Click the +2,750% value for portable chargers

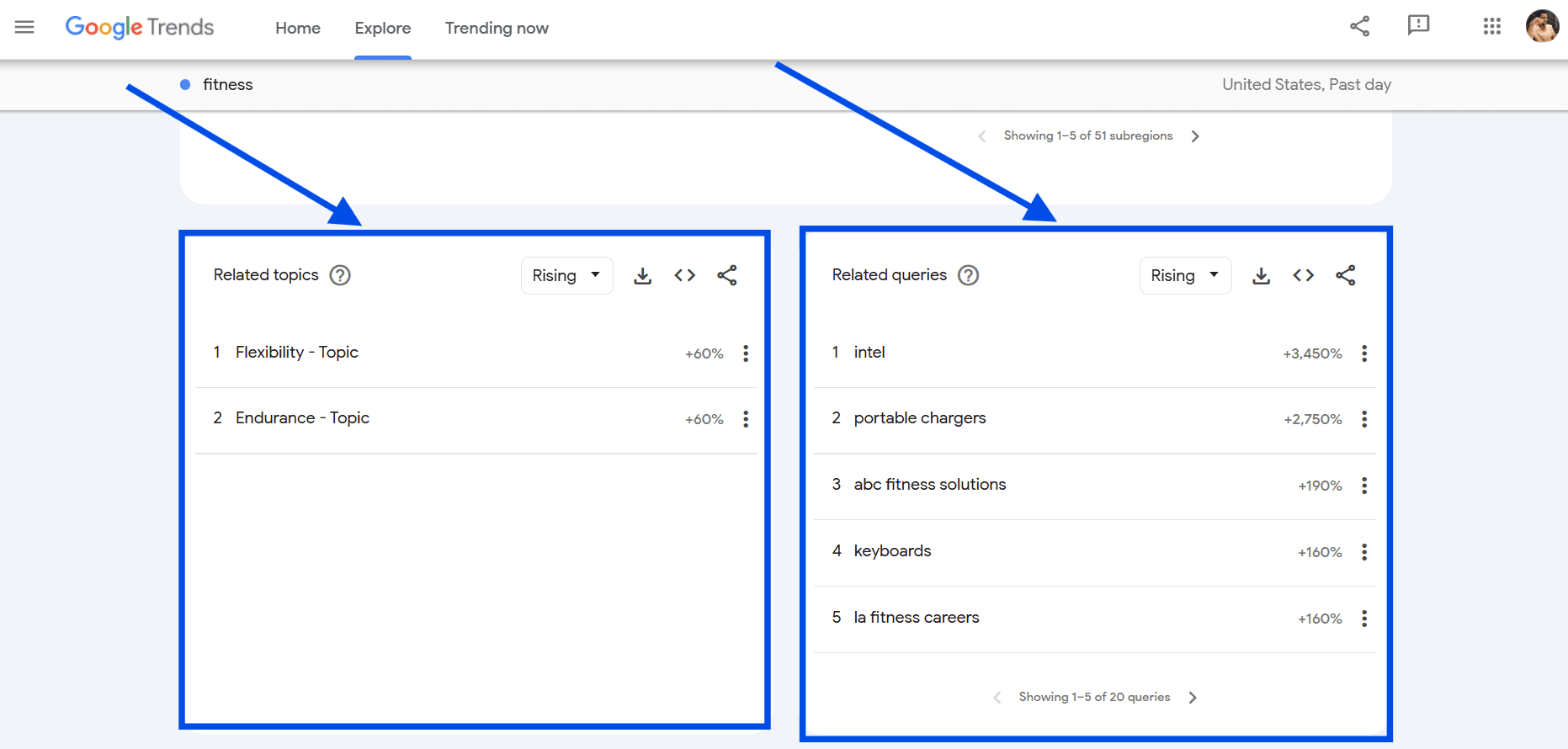(x=1313, y=419)
